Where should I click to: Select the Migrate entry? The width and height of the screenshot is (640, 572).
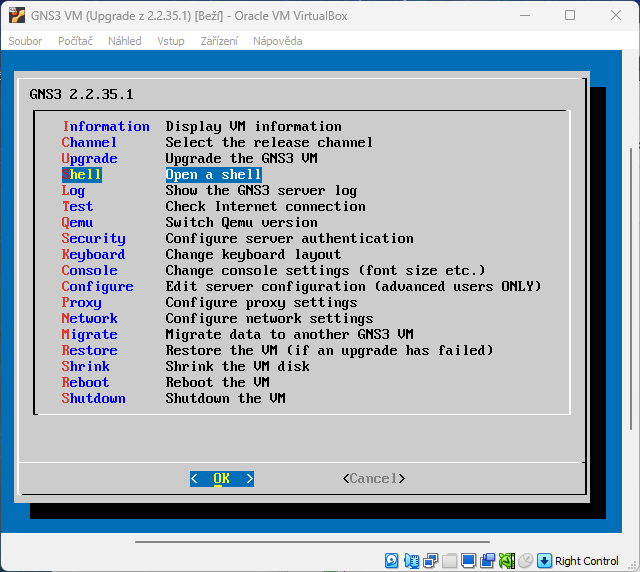tap(89, 334)
